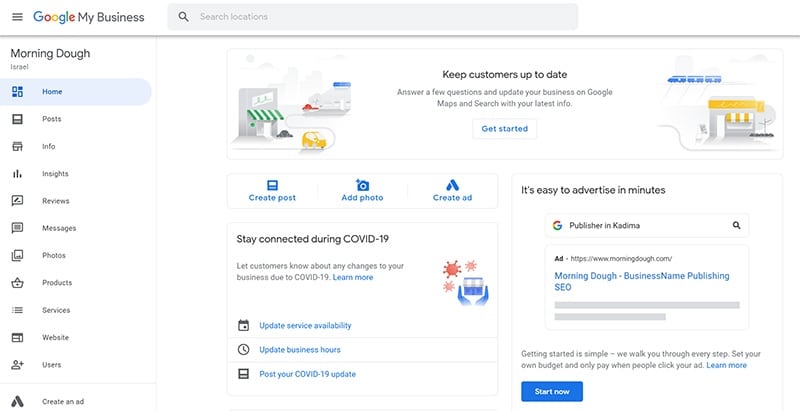800x411 pixels.
Task: Click the search magnifier icon in top bar
Action: pyautogui.click(x=184, y=17)
